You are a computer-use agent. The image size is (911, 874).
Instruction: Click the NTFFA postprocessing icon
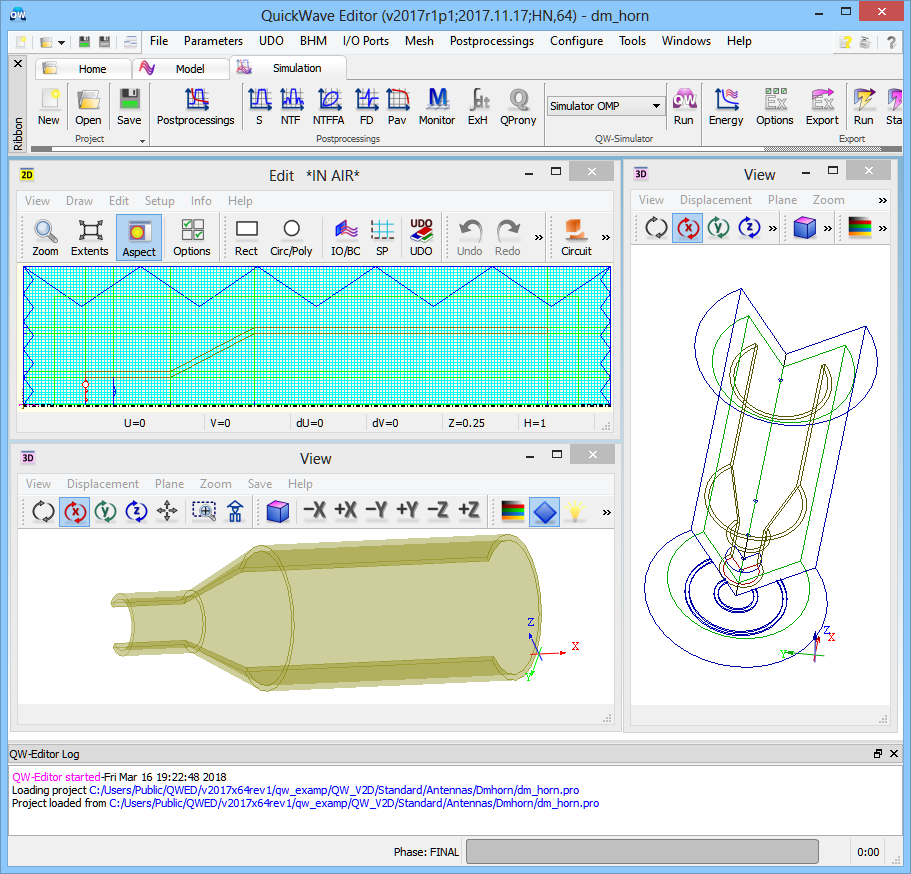coord(329,107)
